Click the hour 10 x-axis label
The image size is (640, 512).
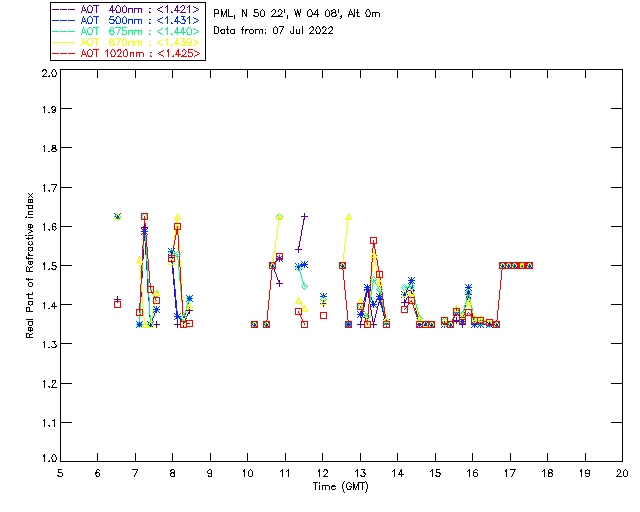(x=248, y=473)
